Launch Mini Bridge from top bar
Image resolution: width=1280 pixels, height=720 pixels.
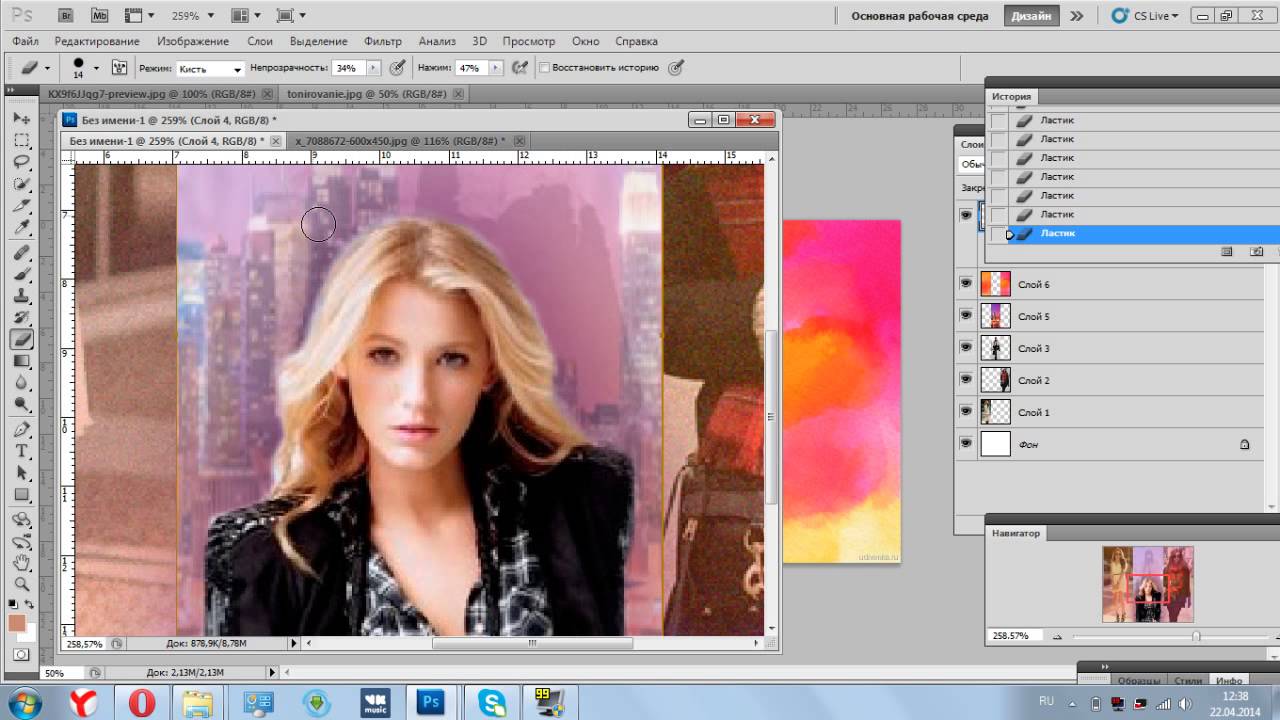(100, 16)
